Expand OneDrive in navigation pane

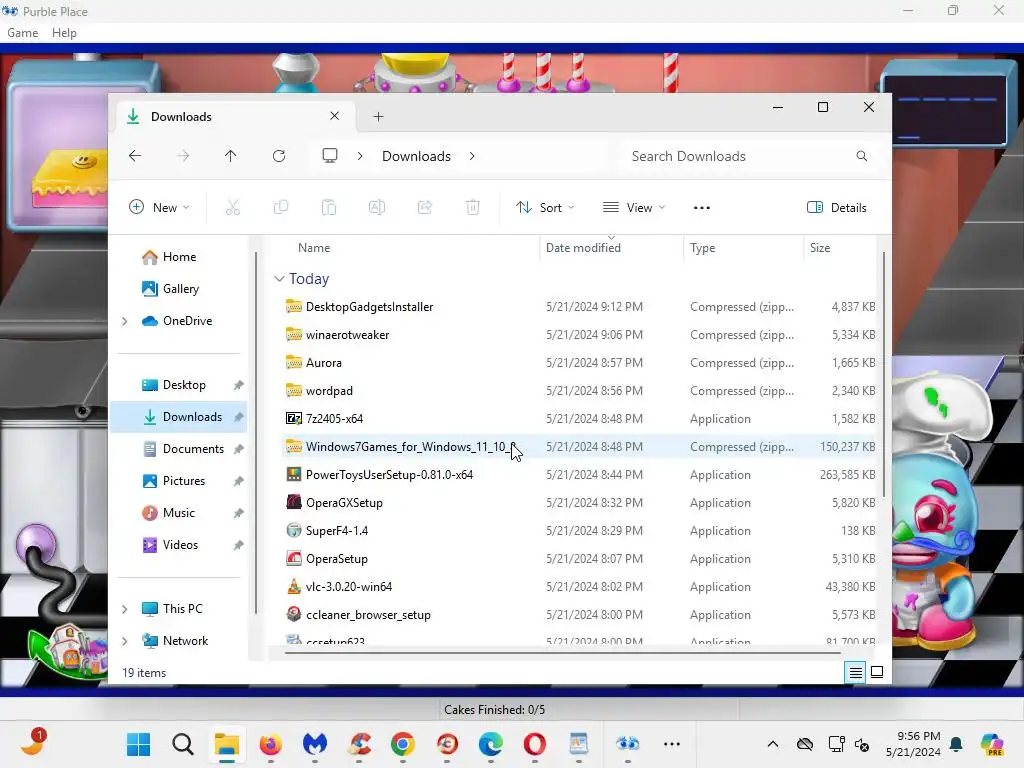(x=125, y=321)
